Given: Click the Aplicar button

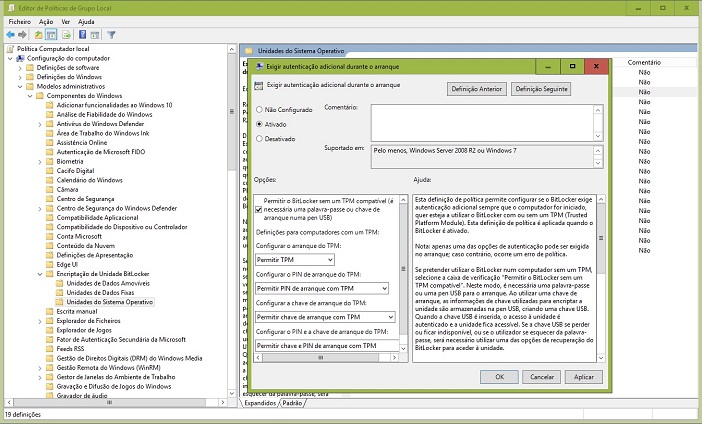Looking at the screenshot, I should pyautogui.click(x=584, y=377).
